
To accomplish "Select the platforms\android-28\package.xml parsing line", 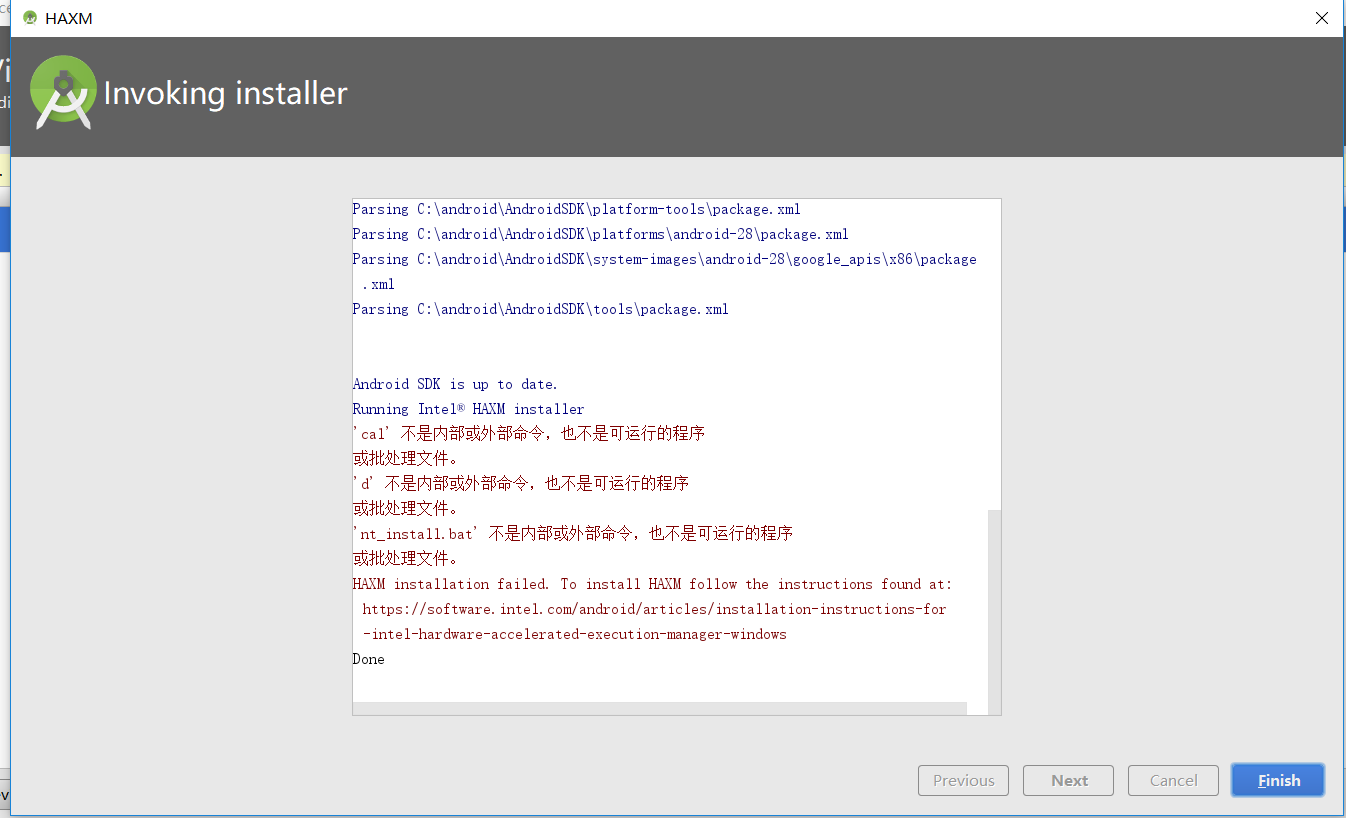I will pyautogui.click(x=601, y=234).
